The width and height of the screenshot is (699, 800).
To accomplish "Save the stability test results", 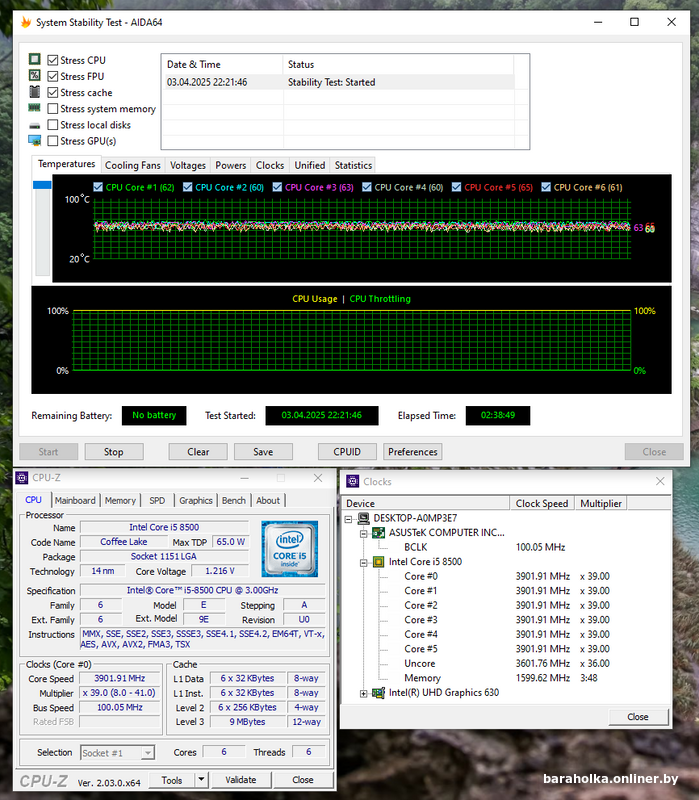I will (263, 452).
